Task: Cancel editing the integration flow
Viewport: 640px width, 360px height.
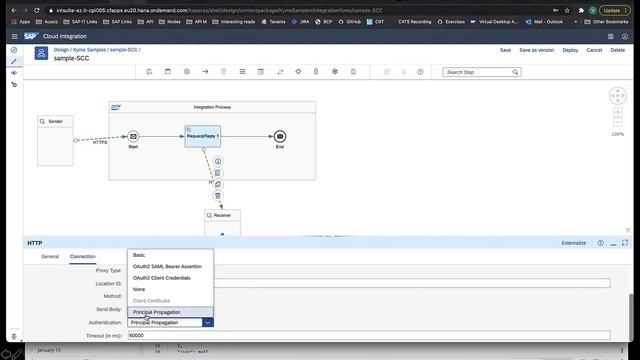Action: click(x=594, y=50)
